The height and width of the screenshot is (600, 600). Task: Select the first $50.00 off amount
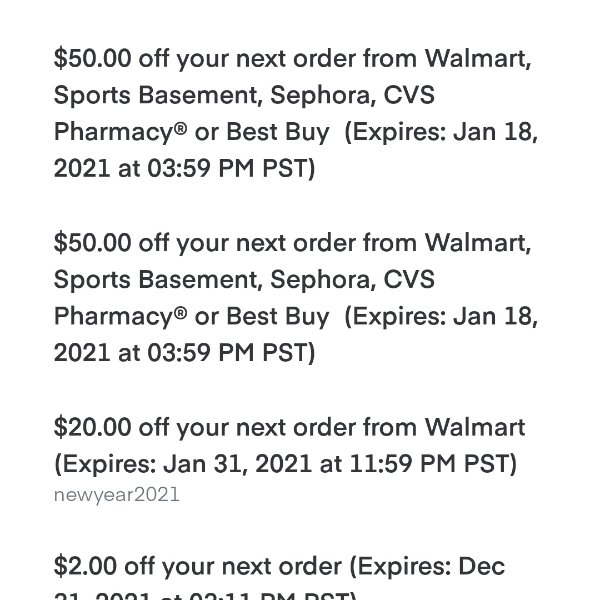click(92, 59)
